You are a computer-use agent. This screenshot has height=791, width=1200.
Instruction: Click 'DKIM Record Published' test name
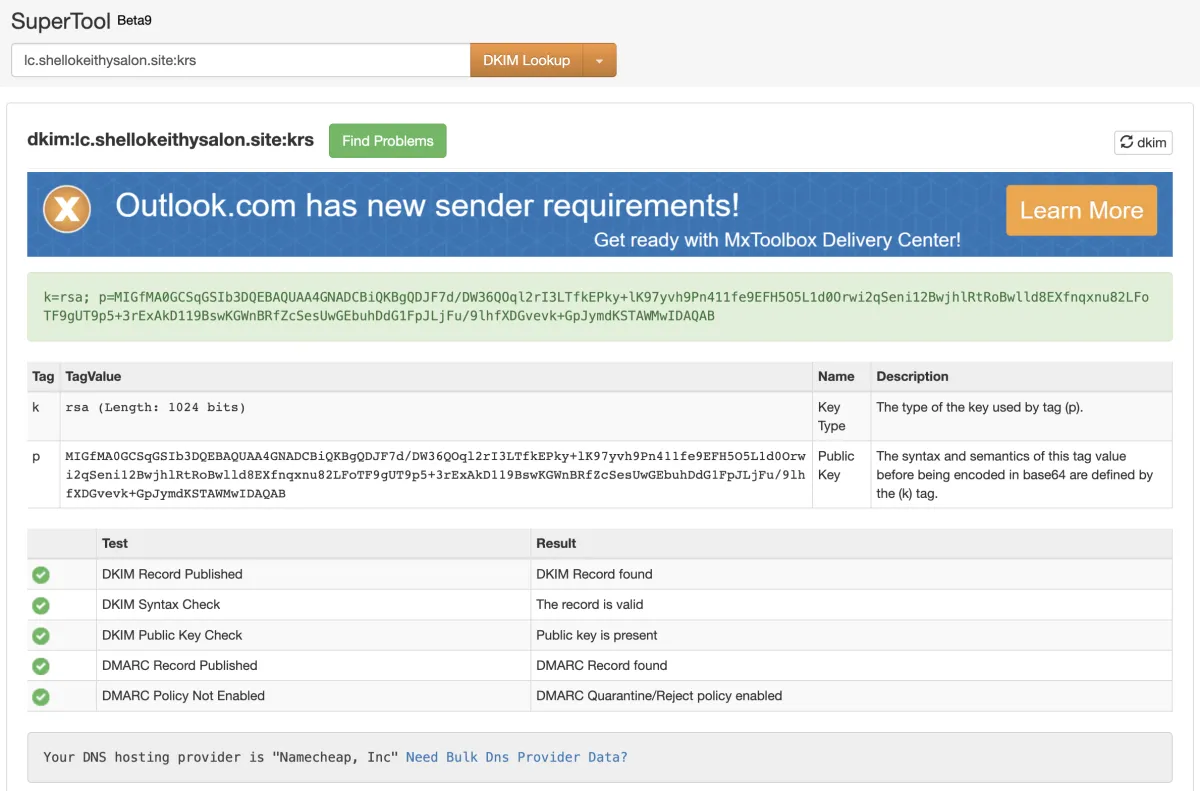point(172,574)
